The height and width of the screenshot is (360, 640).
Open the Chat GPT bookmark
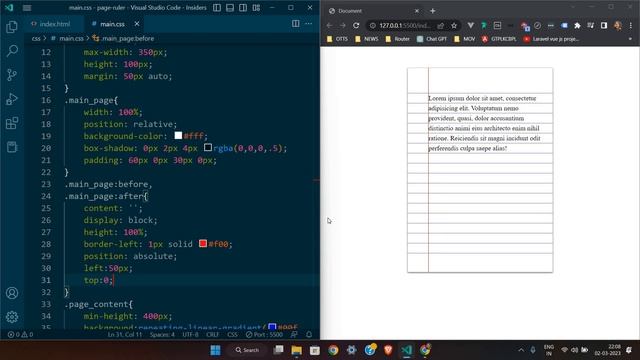[x=431, y=39]
